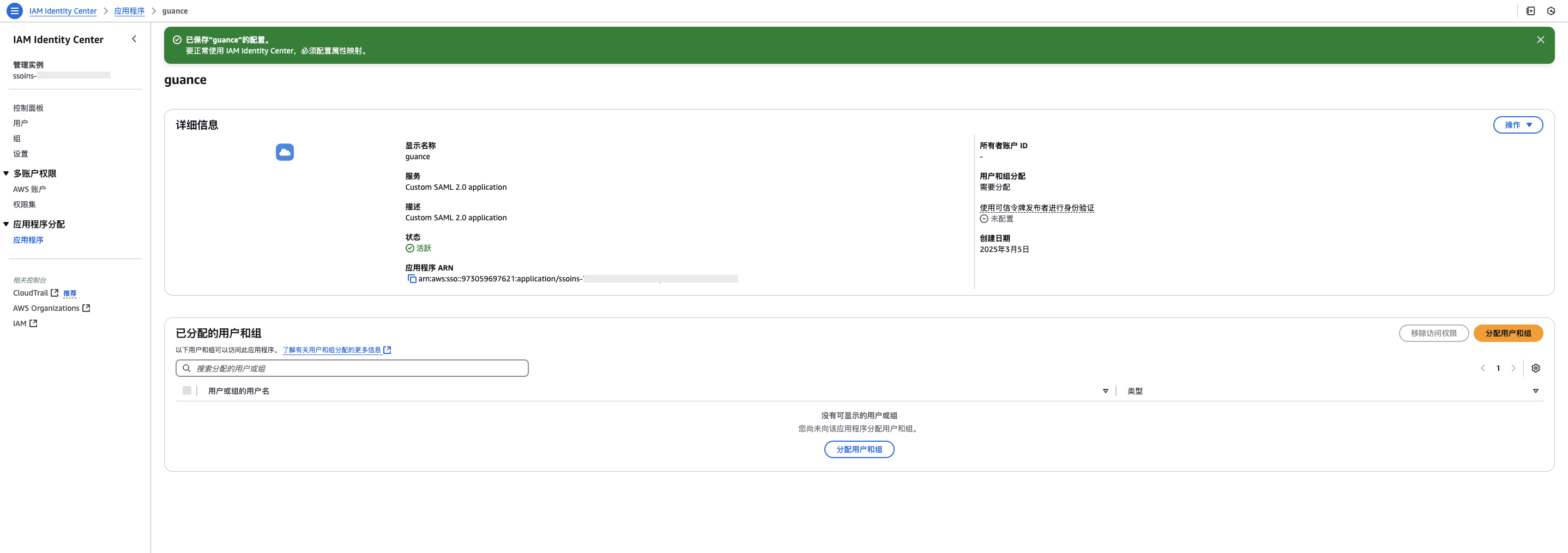Click the CloudShell icon in top bar

[1530, 11]
